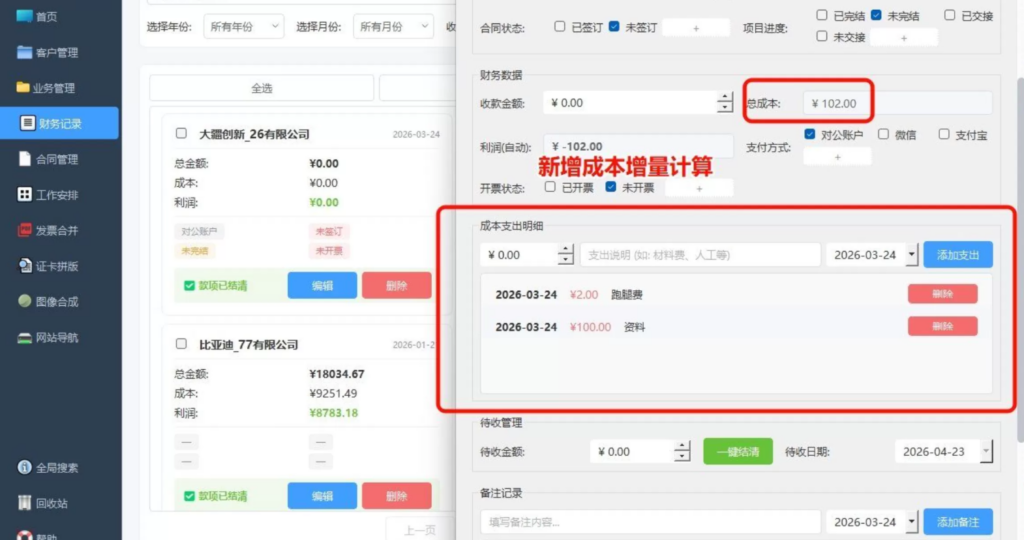The height and width of the screenshot is (540, 1024).
Task: Add a custom 支付方式 option with plus
Action: tap(837, 157)
